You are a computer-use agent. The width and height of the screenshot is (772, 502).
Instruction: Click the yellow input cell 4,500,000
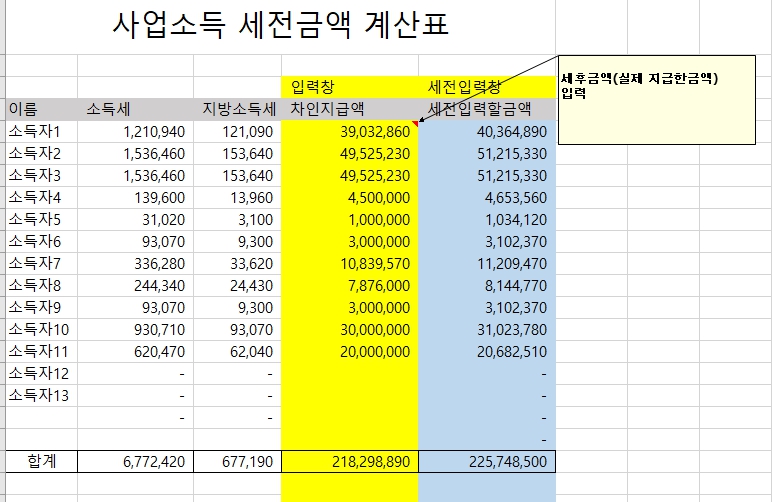coord(350,197)
